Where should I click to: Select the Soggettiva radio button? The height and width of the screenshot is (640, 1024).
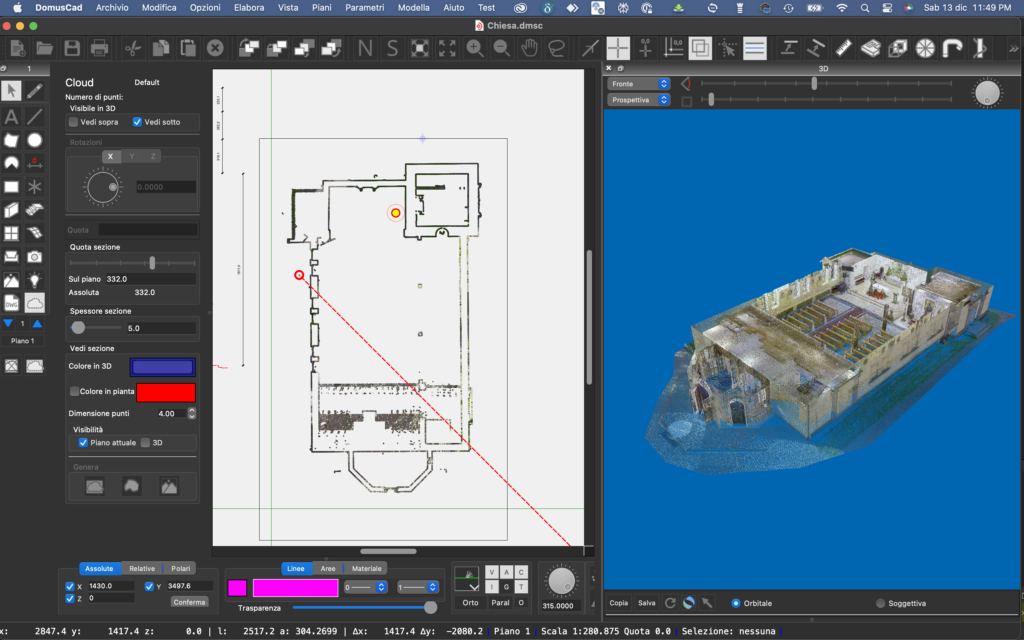tap(881, 603)
